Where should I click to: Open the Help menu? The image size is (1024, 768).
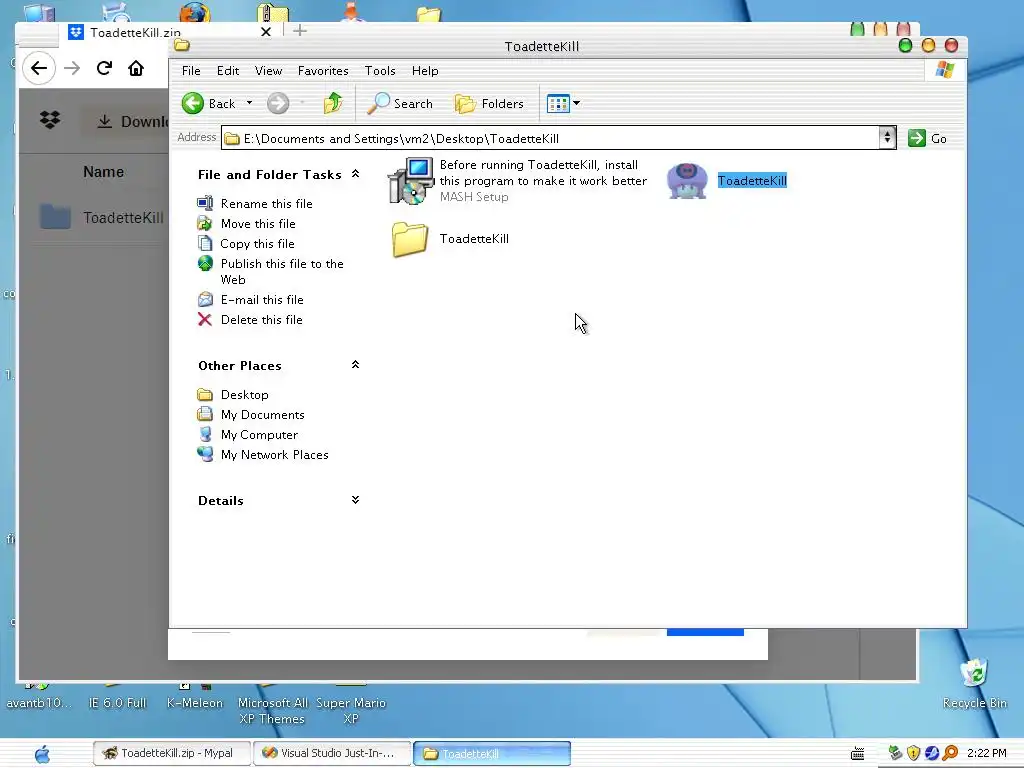(x=424, y=71)
